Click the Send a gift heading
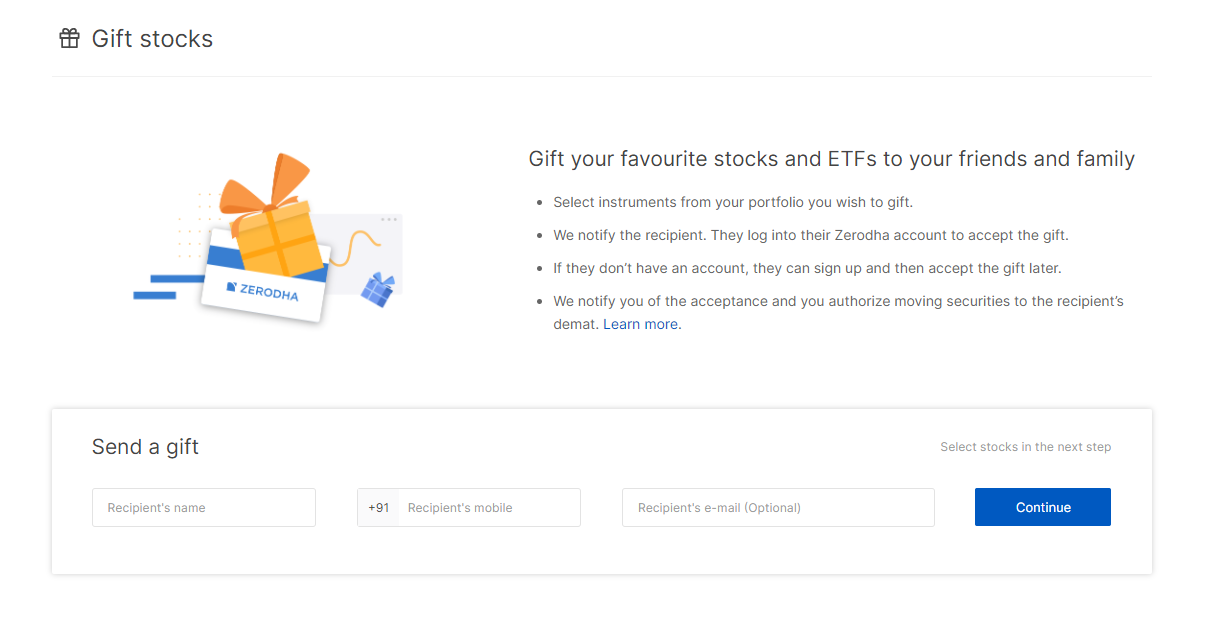This screenshot has height=622, width=1228. pyautogui.click(x=145, y=447)
